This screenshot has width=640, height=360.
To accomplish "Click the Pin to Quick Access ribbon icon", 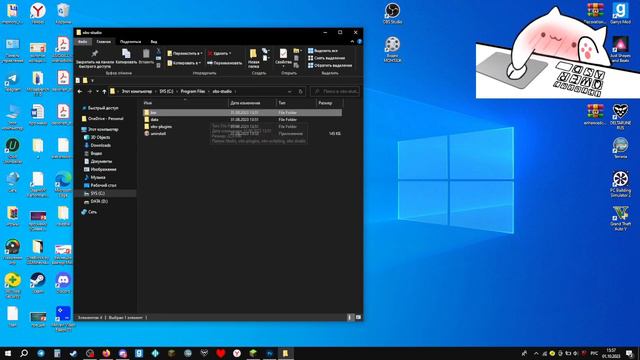I will 95,53.
